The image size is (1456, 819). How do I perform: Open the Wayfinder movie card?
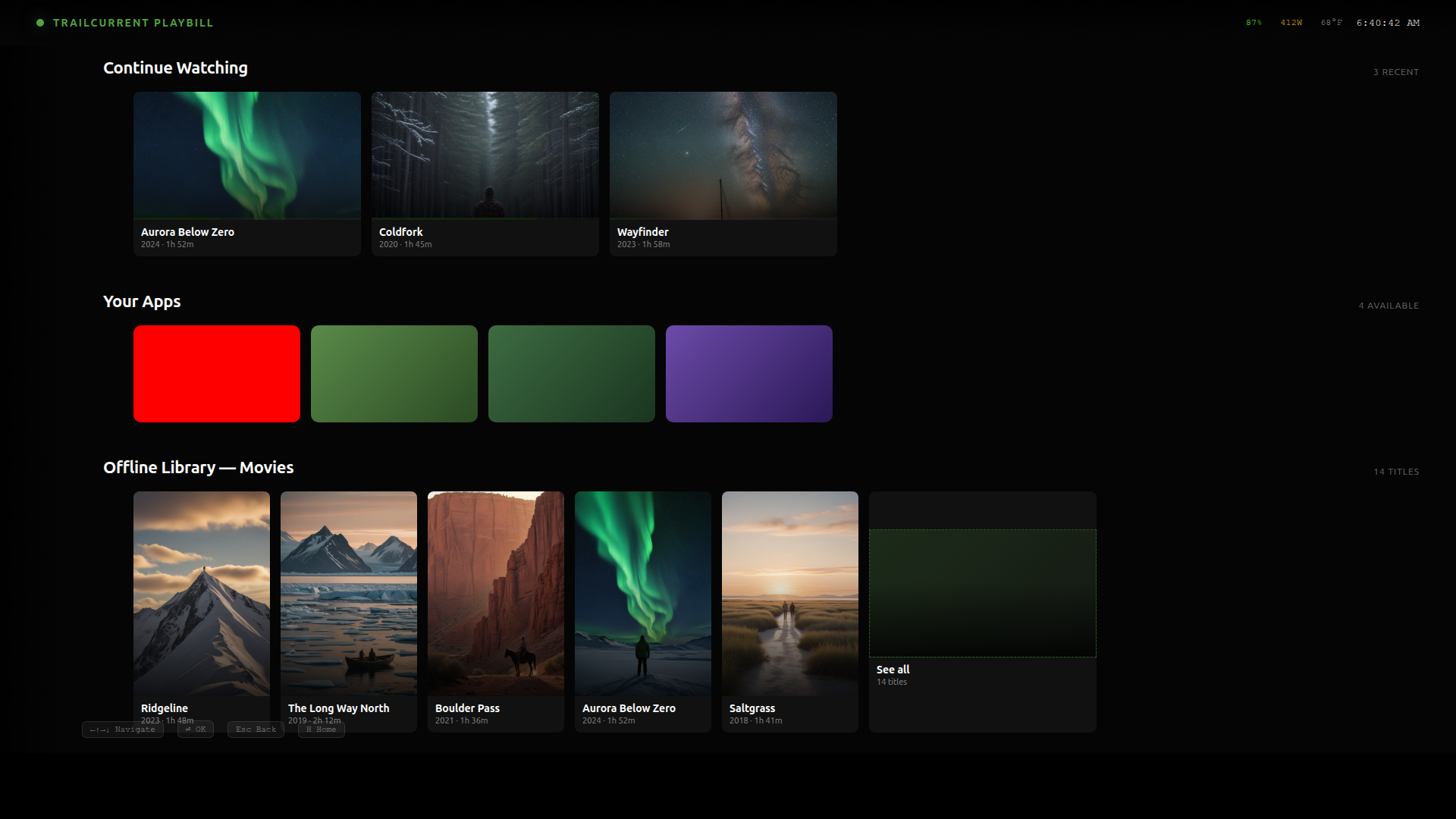(723, 174)
